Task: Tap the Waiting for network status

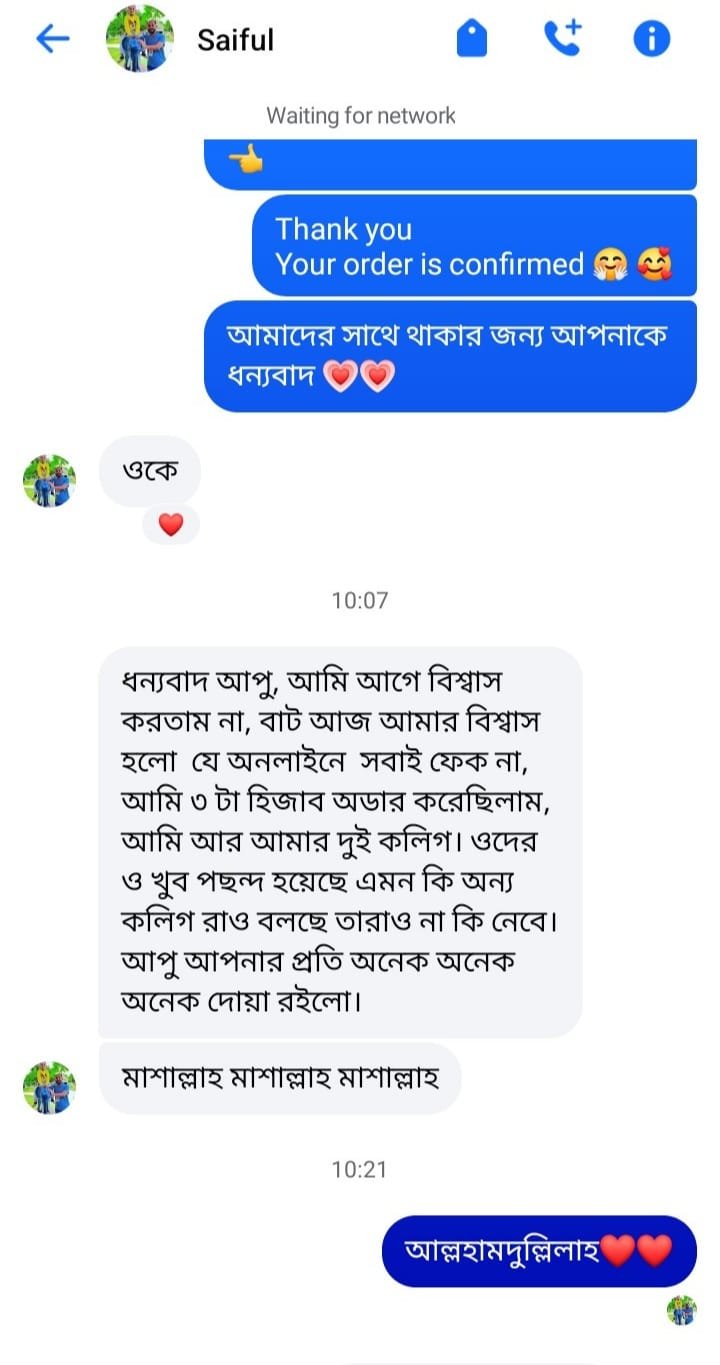Action: click(x=360, y=116)
